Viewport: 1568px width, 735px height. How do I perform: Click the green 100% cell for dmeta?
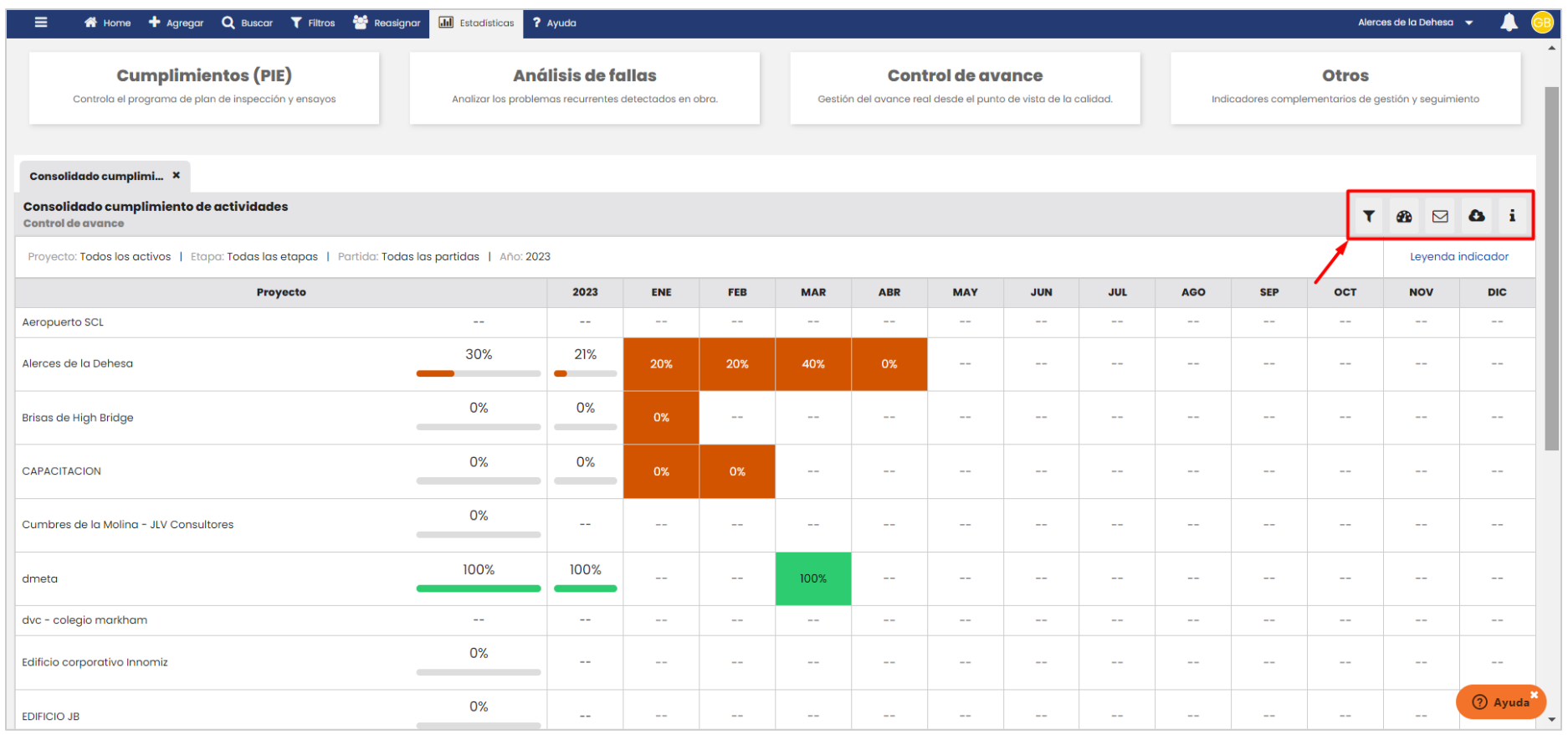(x=812, y=578)
